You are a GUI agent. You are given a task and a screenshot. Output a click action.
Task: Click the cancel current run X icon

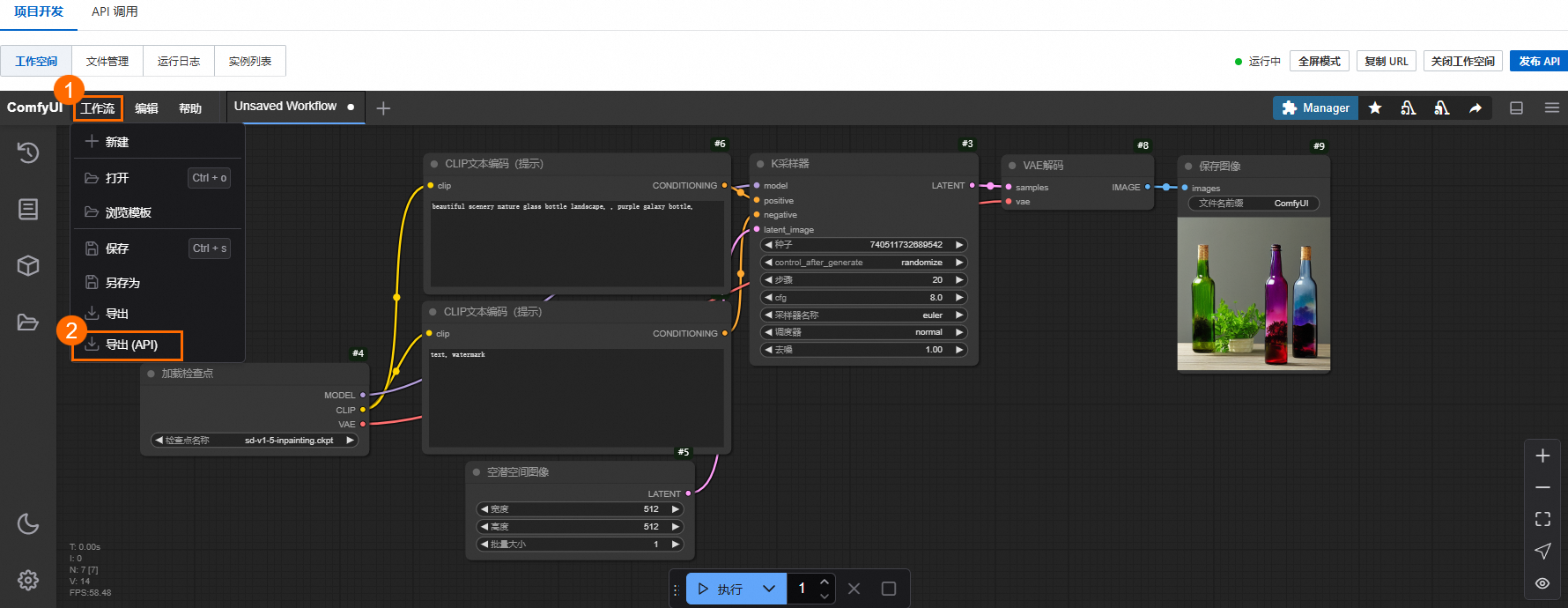854,589
